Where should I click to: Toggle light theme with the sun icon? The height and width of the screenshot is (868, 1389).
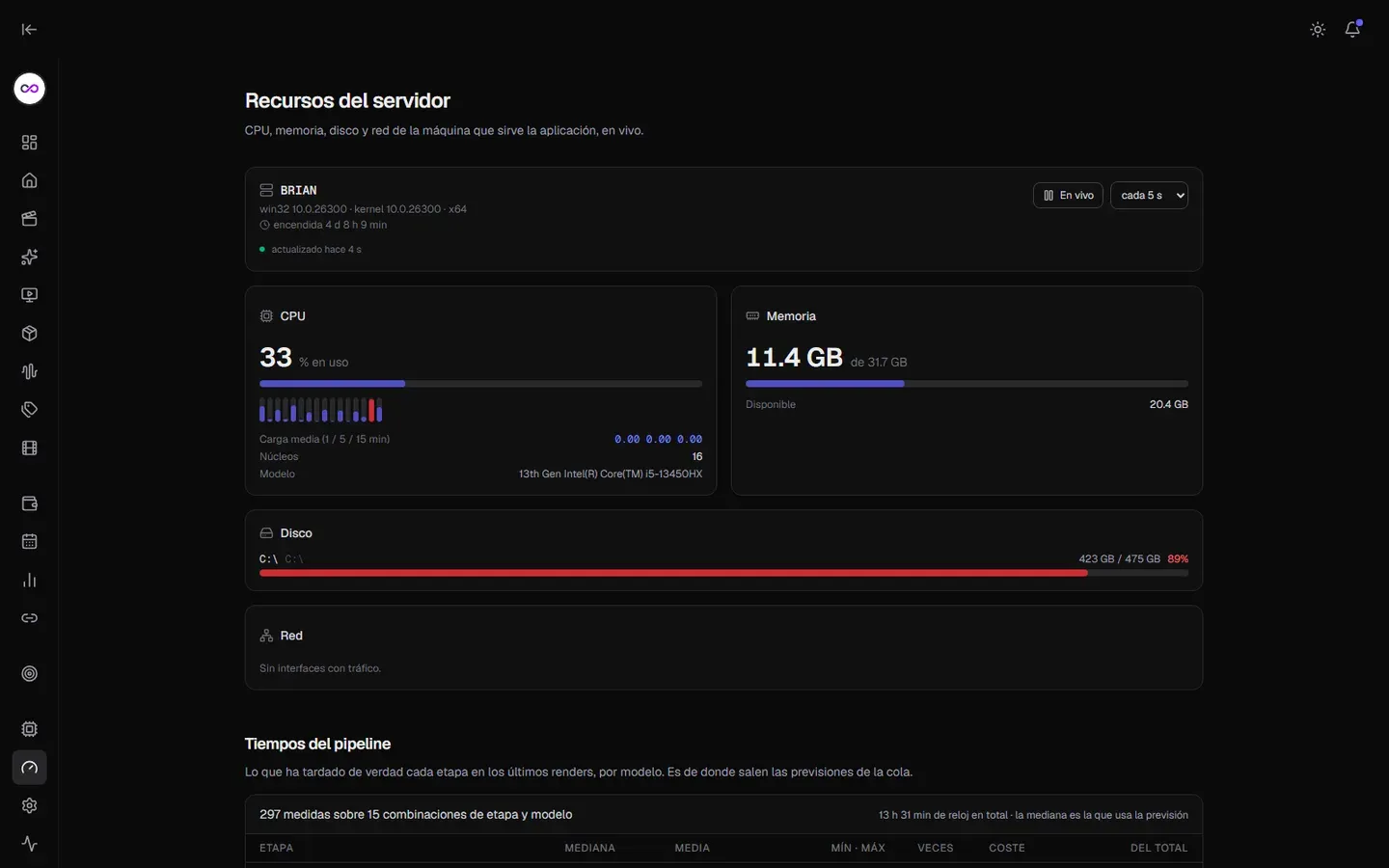pyautogui.click(x=1318, y=30)
